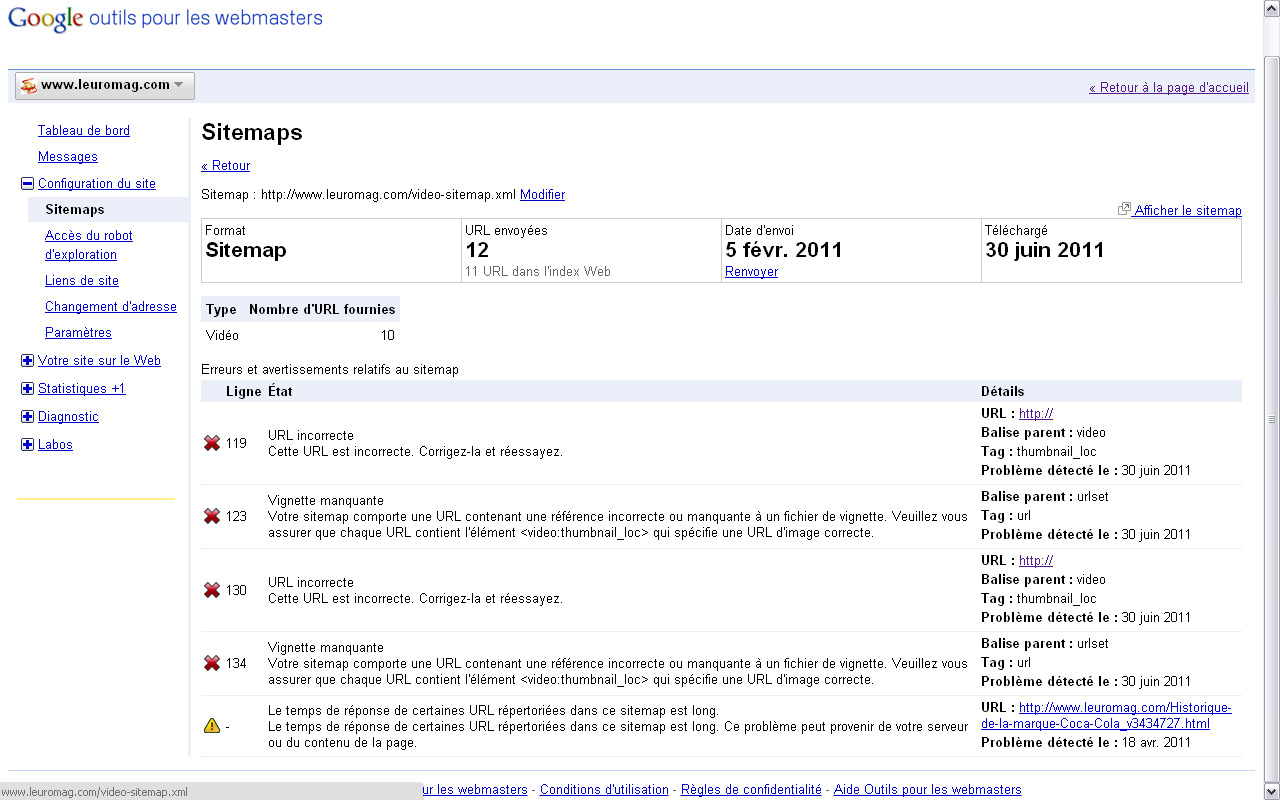Click the leuromag site favicon in selector

tap(29, 86)
